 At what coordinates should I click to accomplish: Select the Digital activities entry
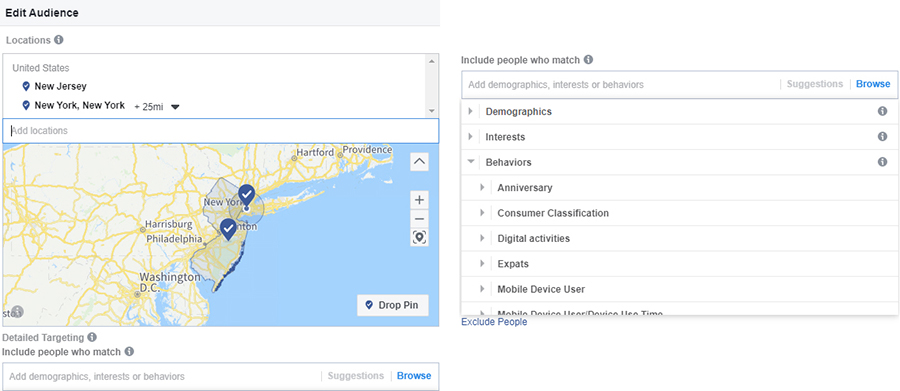533,238
